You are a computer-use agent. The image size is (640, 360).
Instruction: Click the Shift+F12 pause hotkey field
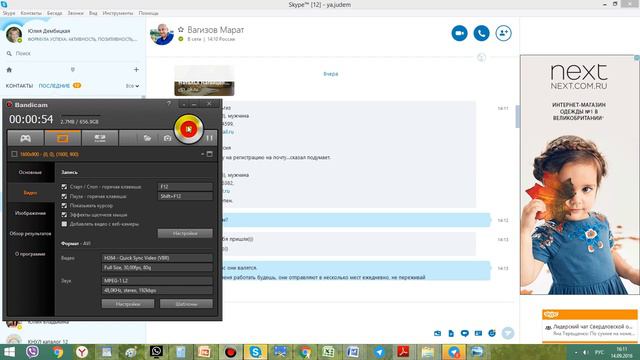click(185, 196)
